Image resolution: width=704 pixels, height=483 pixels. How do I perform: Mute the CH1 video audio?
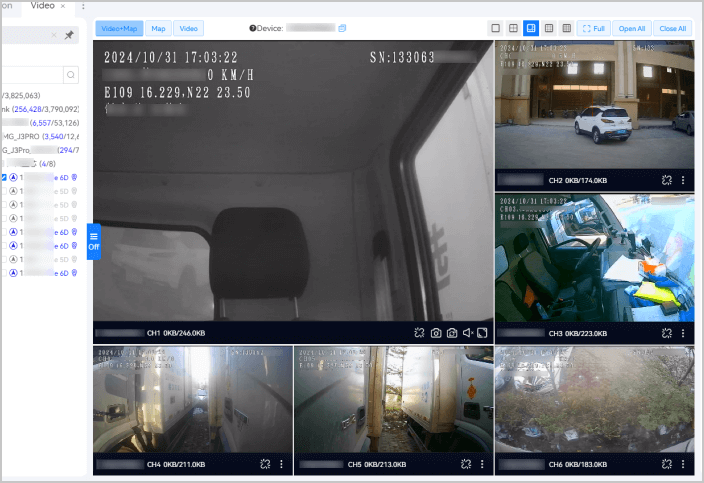pyautogui.click(x=467, y=333)
